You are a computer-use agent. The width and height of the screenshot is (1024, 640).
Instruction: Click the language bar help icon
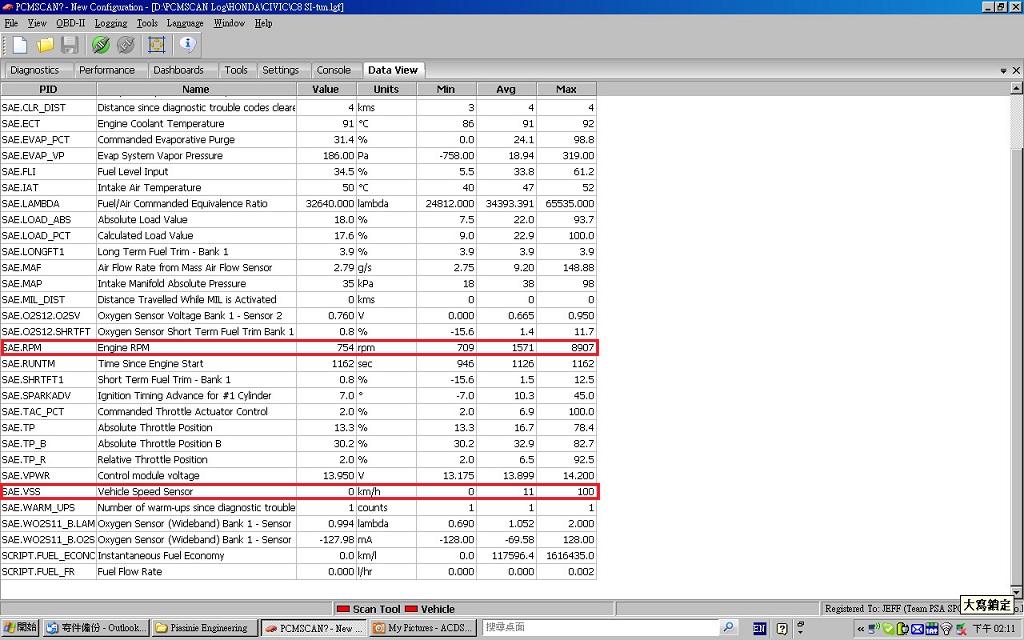[x=782, y=628]
